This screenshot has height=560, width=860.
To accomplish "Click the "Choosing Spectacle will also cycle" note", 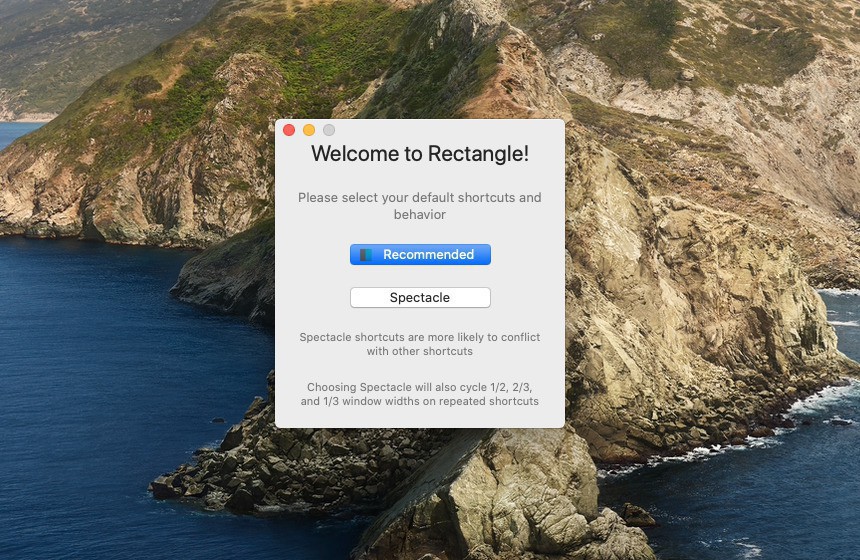I will (x=420, y=394).
